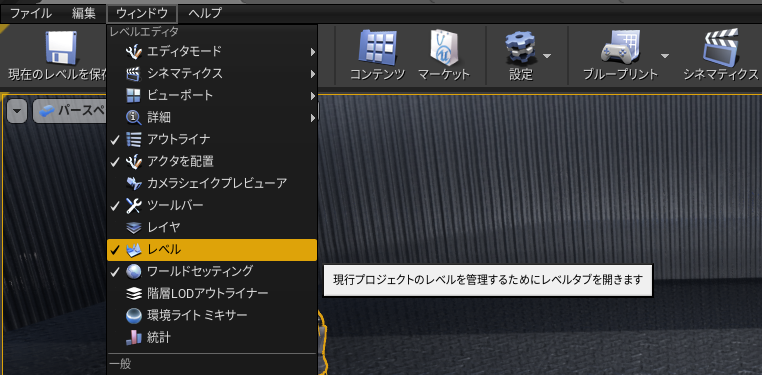Toggle the ツールバー checked item

point(212,205)
